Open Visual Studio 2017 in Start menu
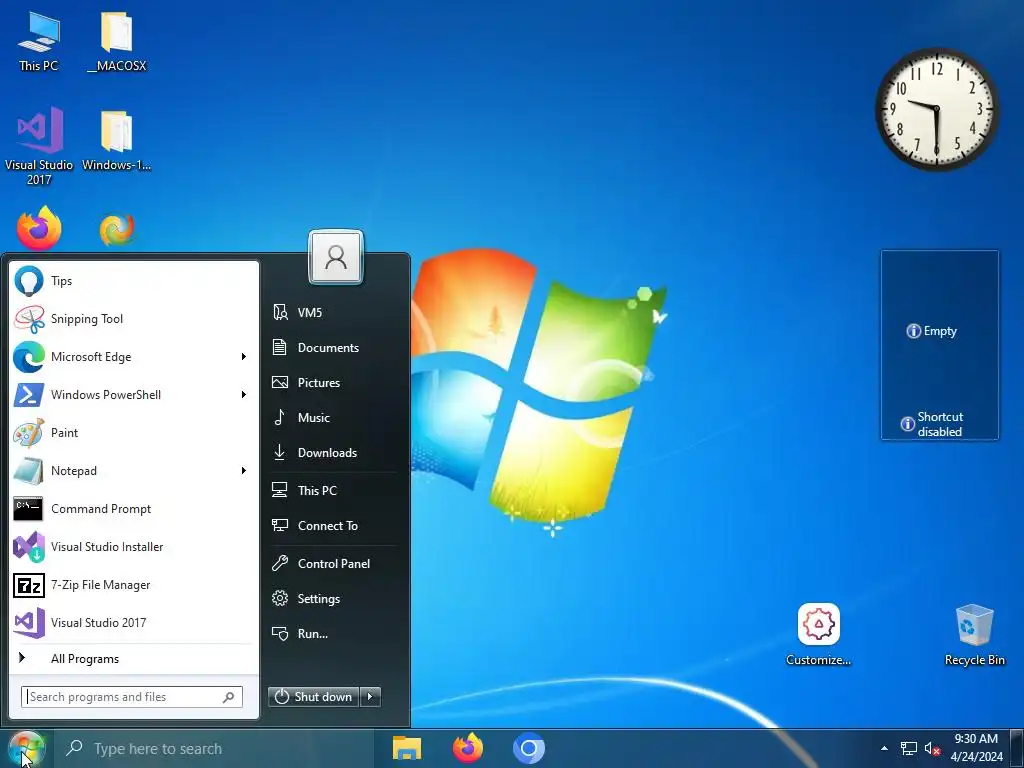The height and width of the screenshot is (768, 1024). 133,622
